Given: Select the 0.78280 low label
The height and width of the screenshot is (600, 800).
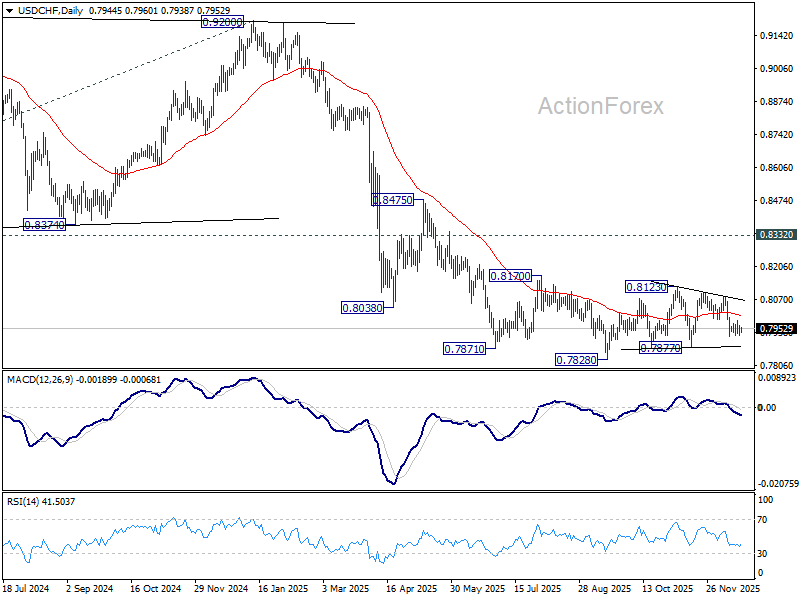Looking at the screenshot, I should click(576, 360).
